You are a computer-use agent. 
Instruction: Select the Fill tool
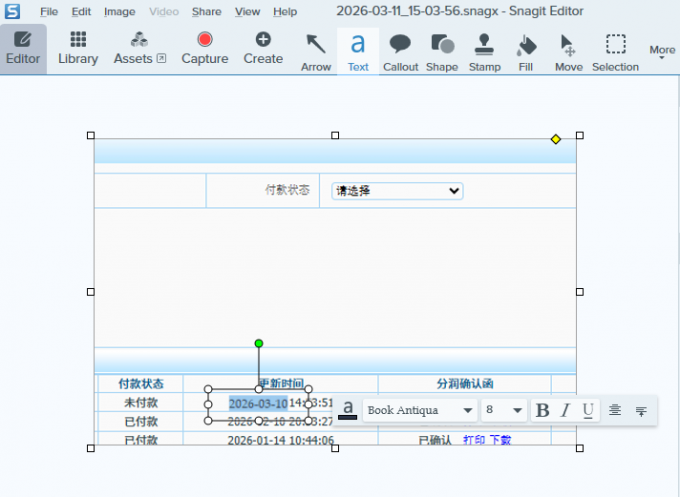coord(526,52)
